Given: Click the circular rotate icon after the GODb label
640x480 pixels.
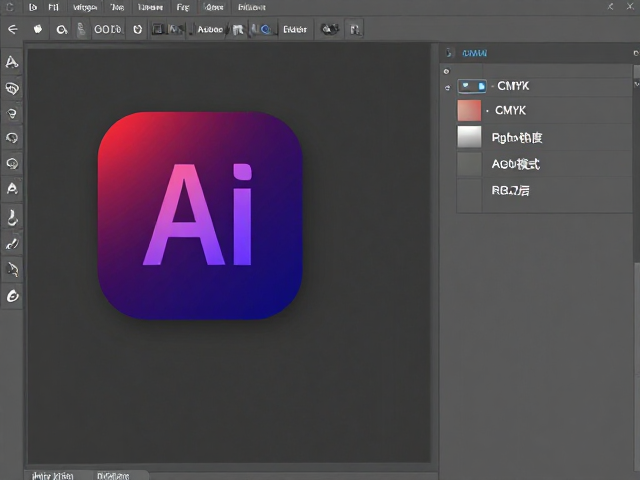Looking at the screenshot, I should click(x=138, y=29).
